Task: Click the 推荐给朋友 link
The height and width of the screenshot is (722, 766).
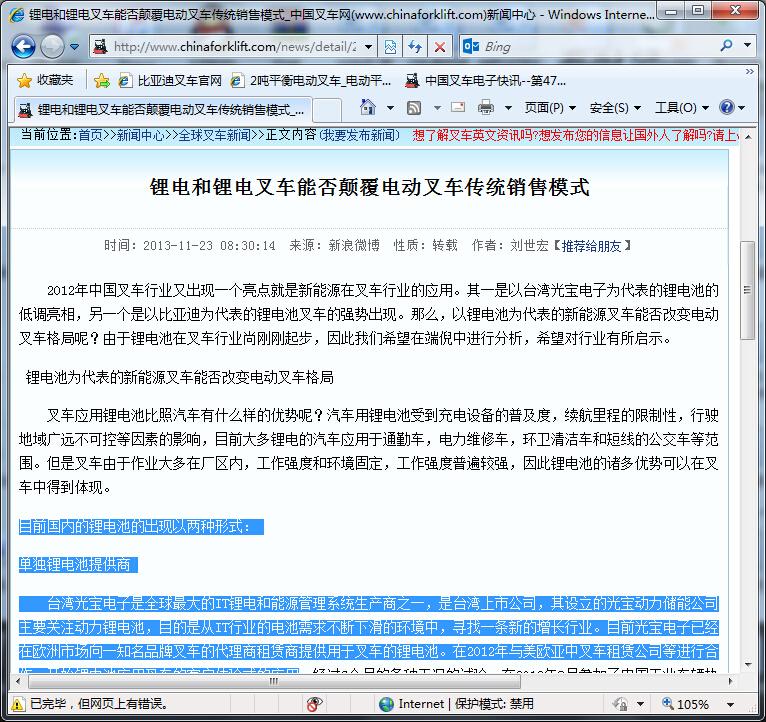Action: (591, 246)
